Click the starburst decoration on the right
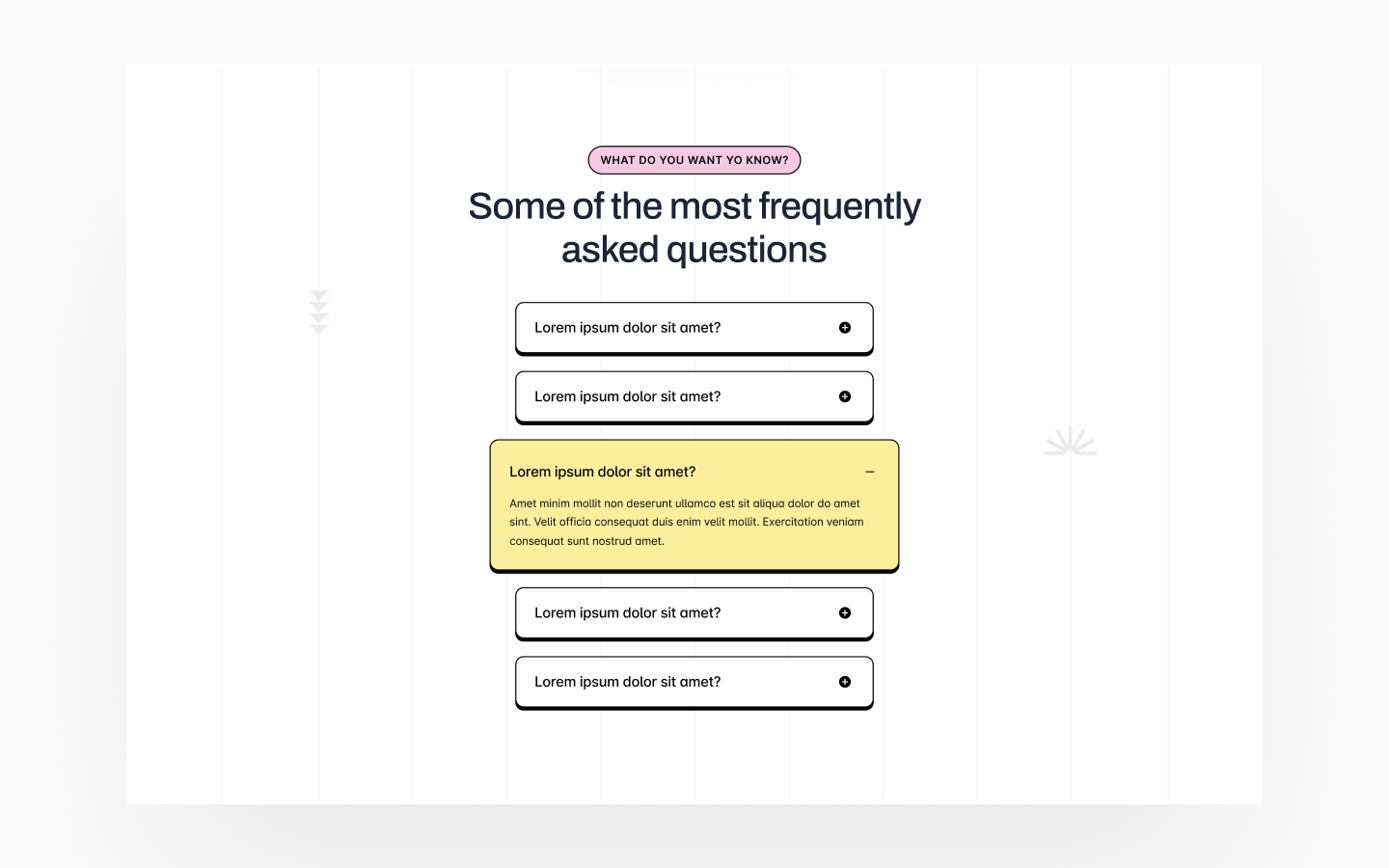This screenshot has height=868, width=1389. tap(1071, 442)
